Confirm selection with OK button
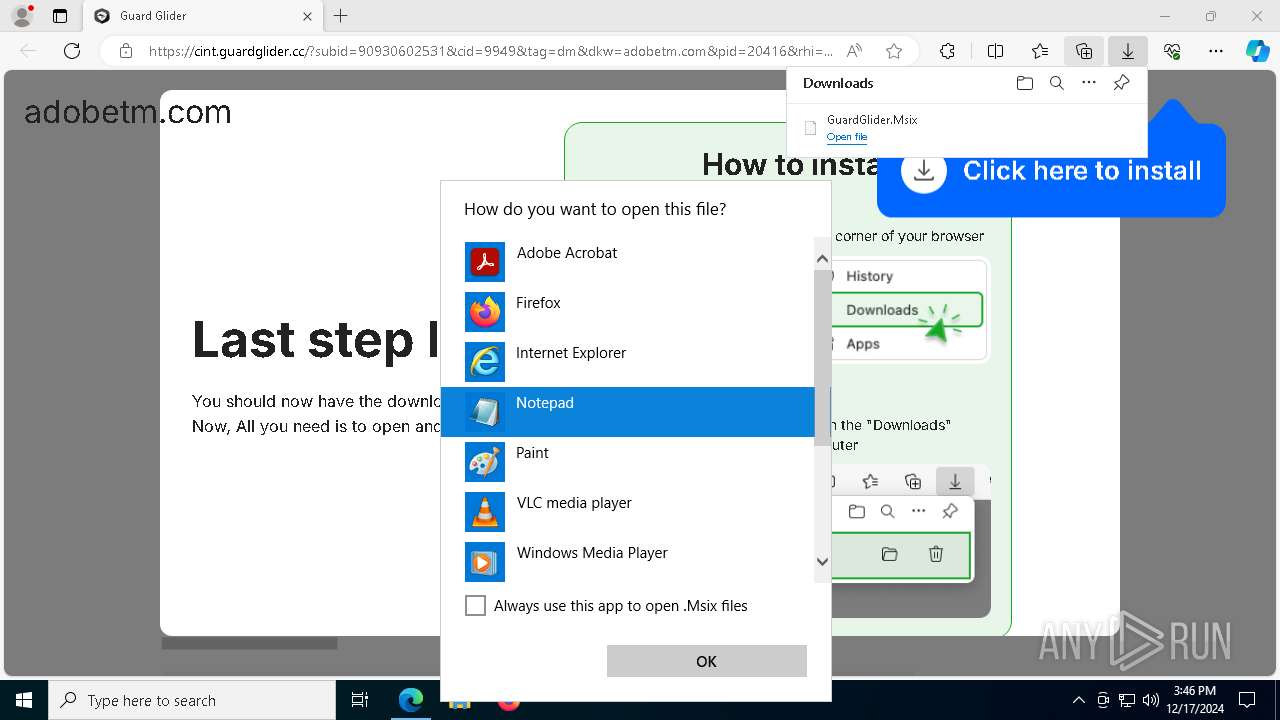This screenshot has width=1280, height=720. (x=706, y=661)
